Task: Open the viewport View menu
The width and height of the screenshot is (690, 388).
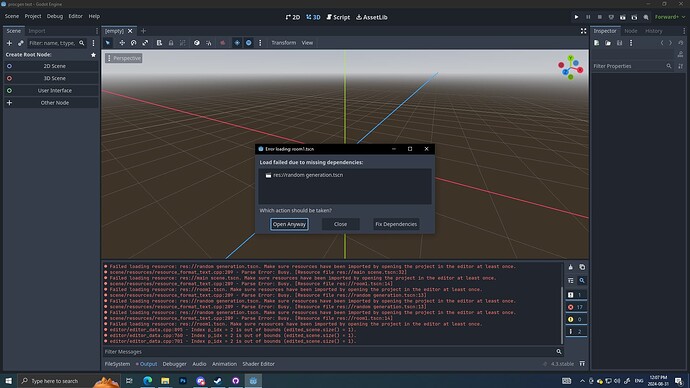Action: (x=307, y=43)
